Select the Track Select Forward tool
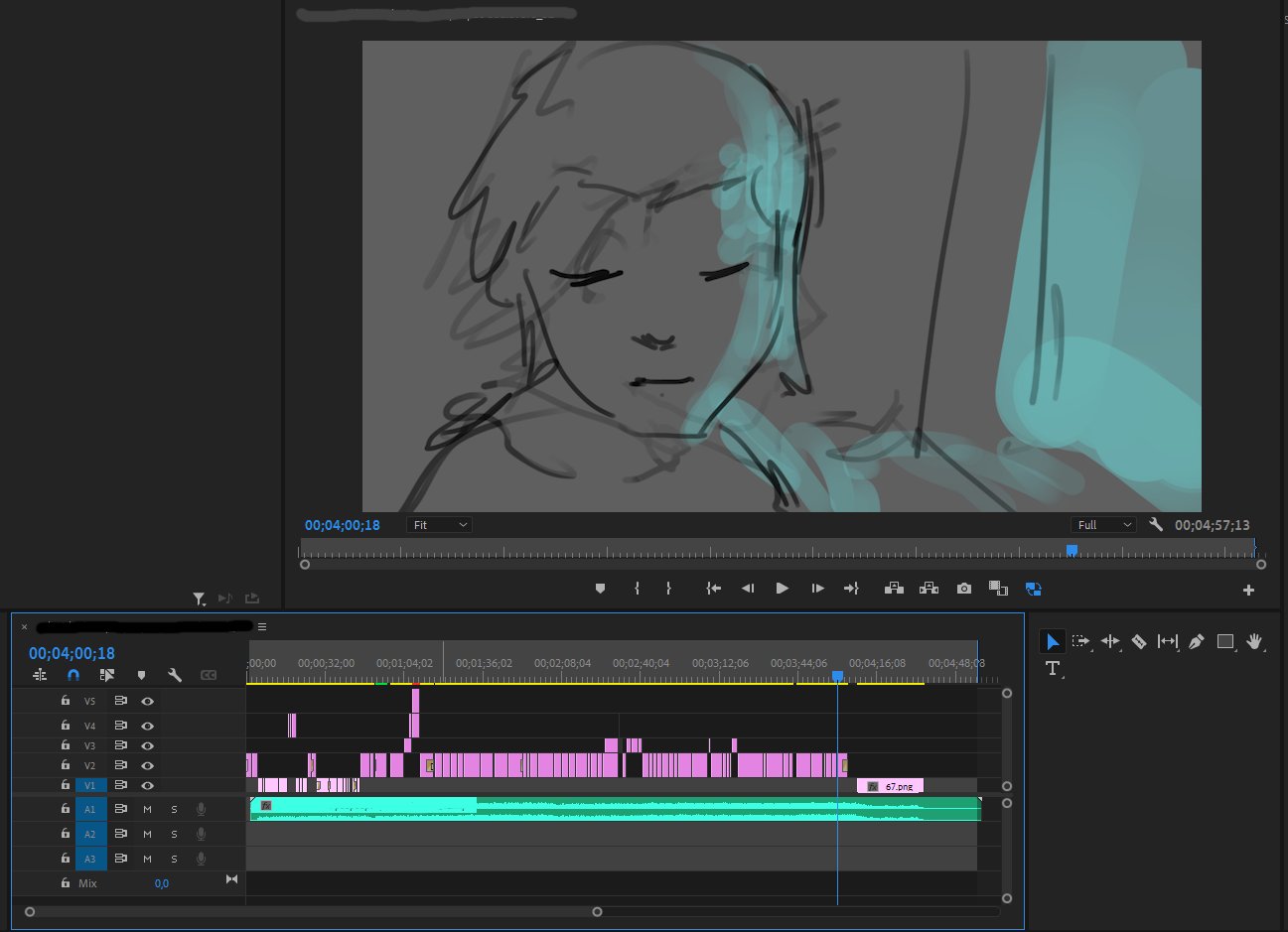The image size is (1288, 932). coord(1081,642)
